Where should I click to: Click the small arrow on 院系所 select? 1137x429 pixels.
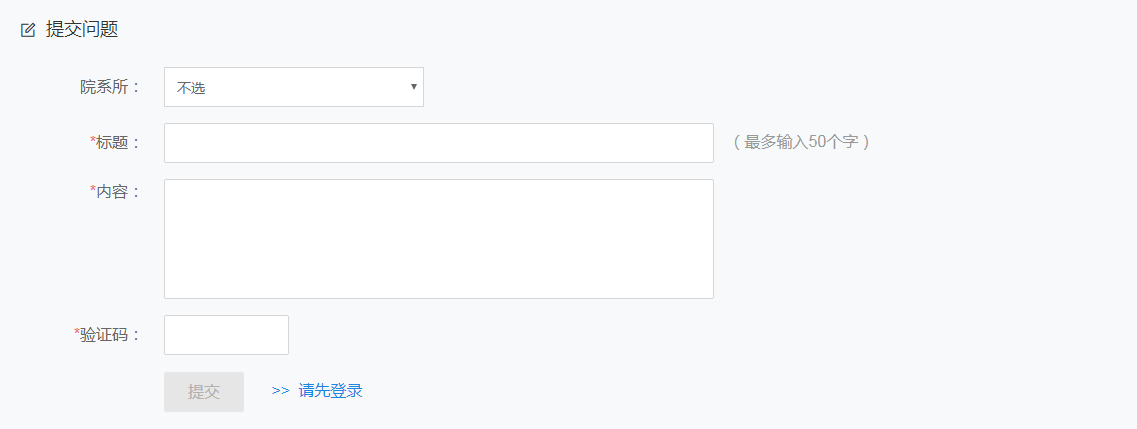pyautogui.click(x=413, y=86)
